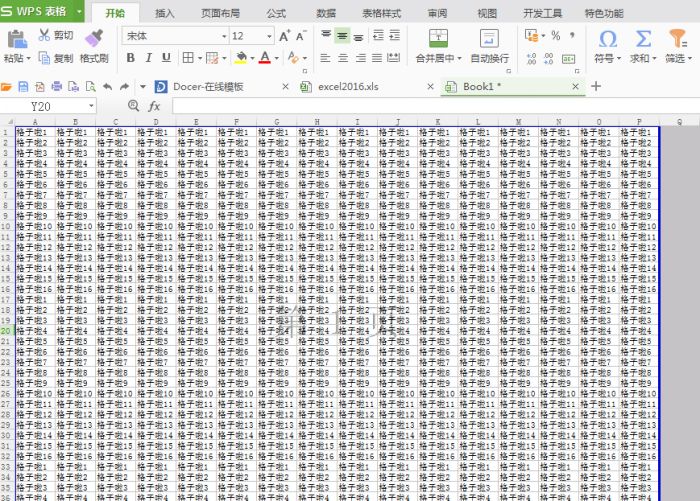700x501 pixels.
Task: Click the Merge and Center icon
Action: (x=438, y=38)
